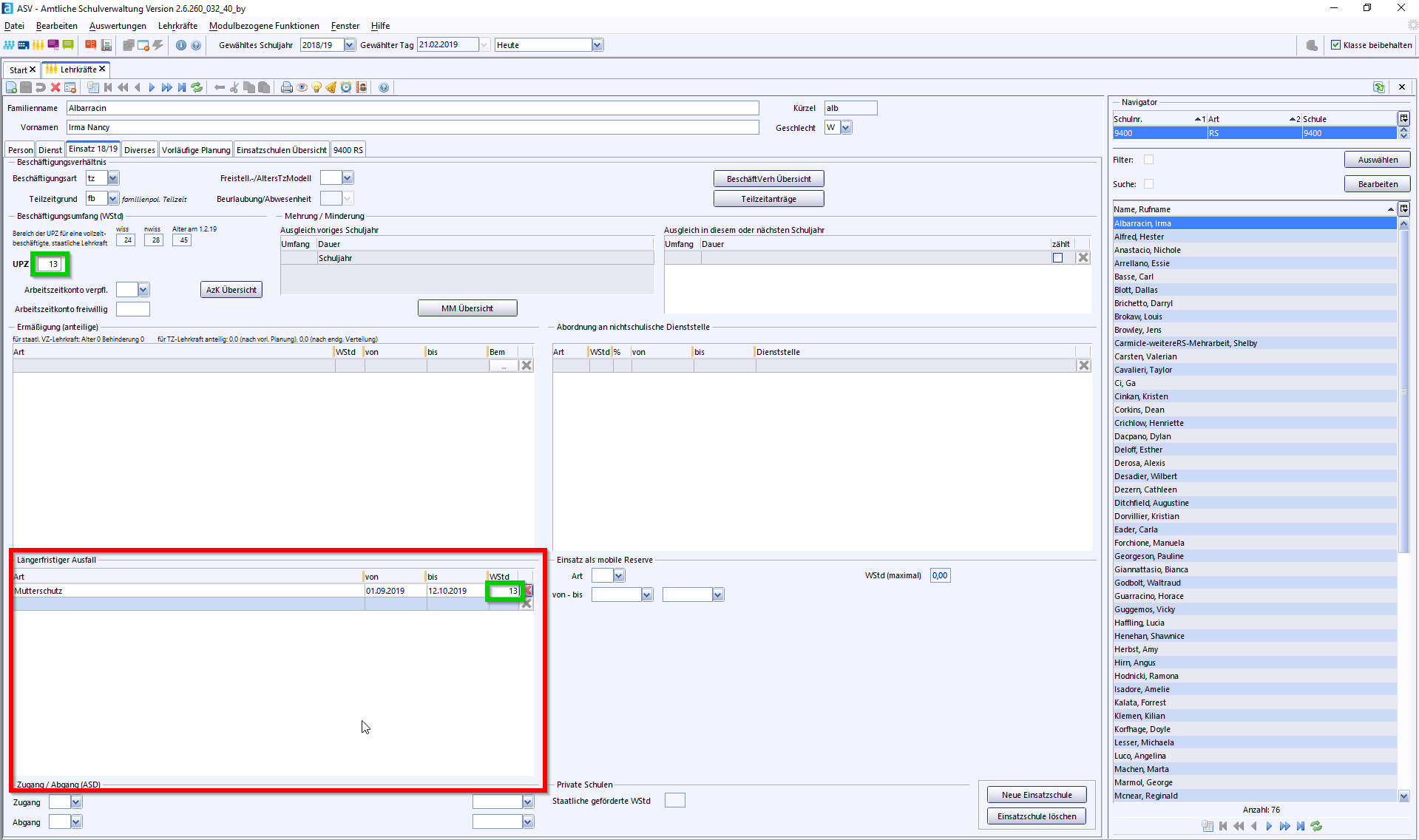Select Basse, Carl in the teacher list
The image size is (1419, 840).
pyautogui.click(x=1254, y=277)
